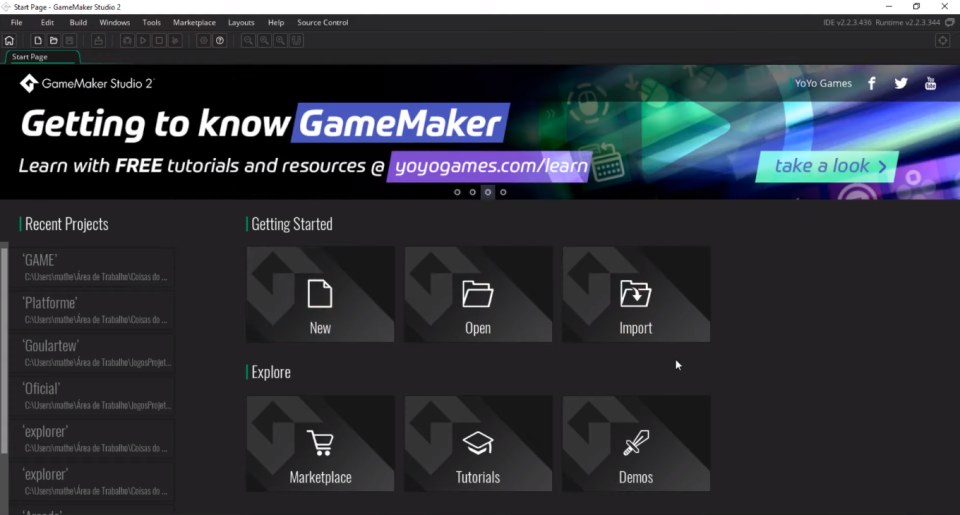Open the Edit menu
The width and height of the screenshot is (960, 515).
pyautogui.click(x=47, y=22)
